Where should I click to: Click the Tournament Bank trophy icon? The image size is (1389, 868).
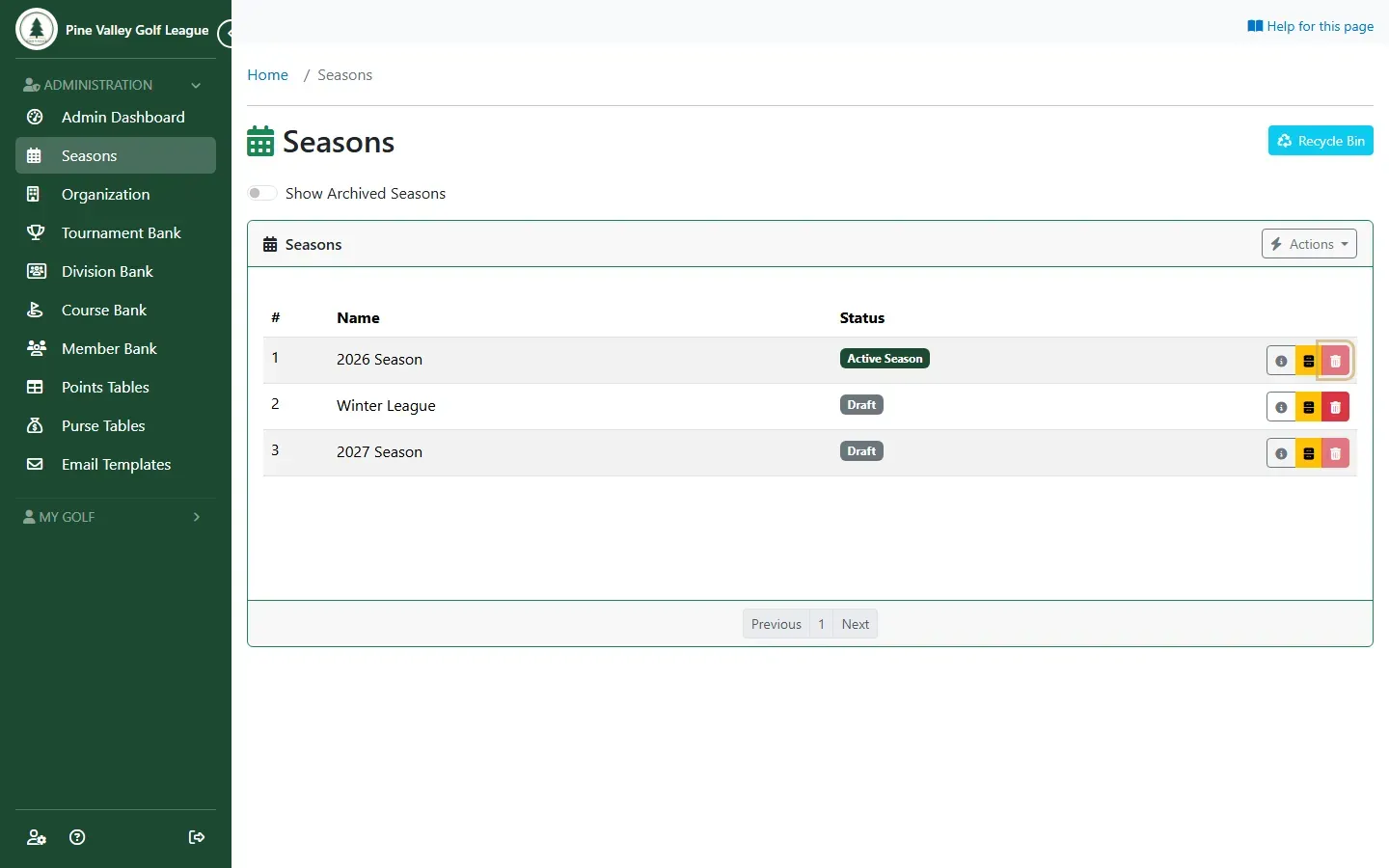pos(35,232)
